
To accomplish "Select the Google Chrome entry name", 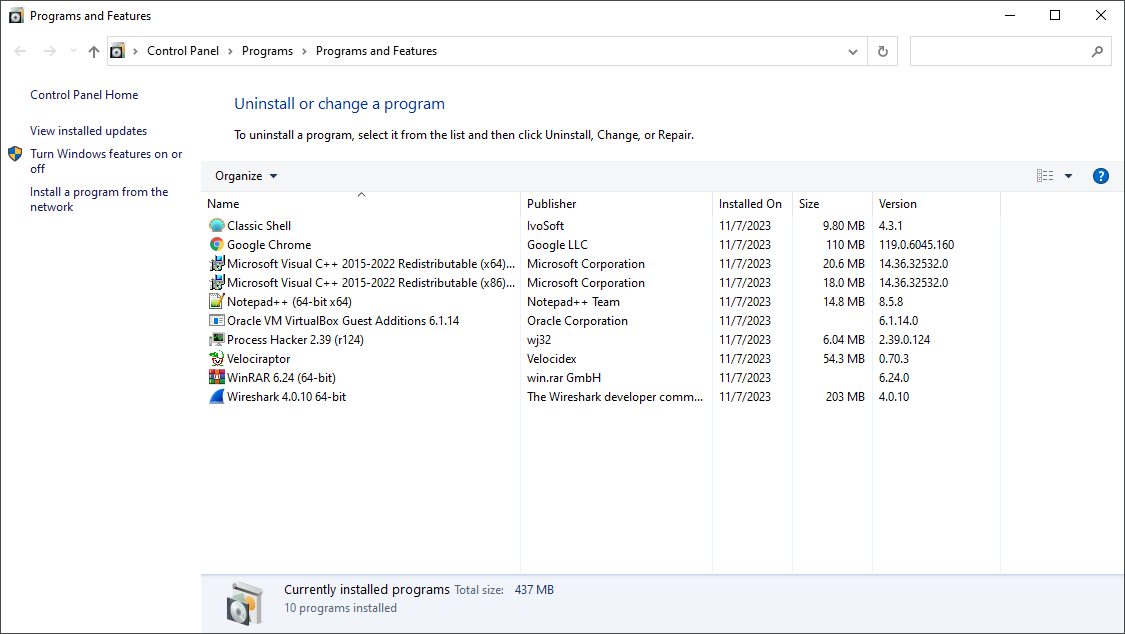I will (x=269, y=245).
